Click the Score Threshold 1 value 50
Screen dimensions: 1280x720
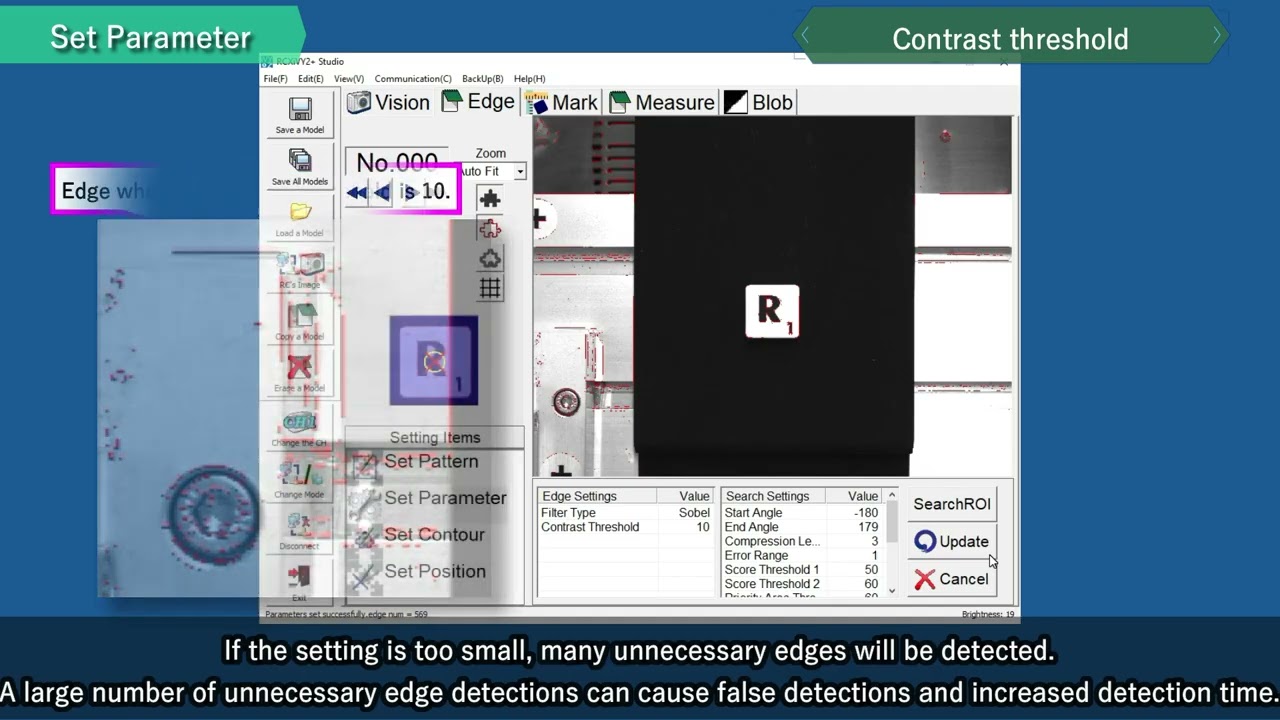click(x=871, y=570)
